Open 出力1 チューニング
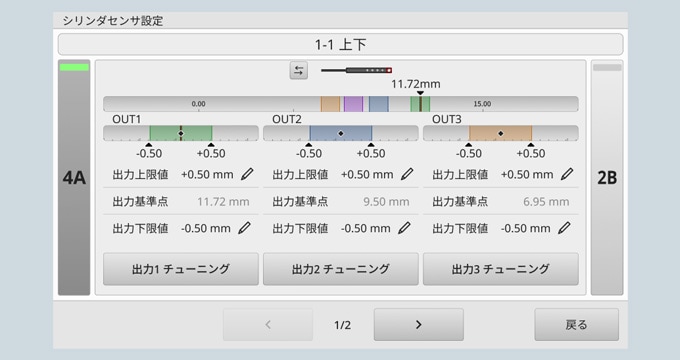This screenshot has width=680, height=360. click(181, 269)
